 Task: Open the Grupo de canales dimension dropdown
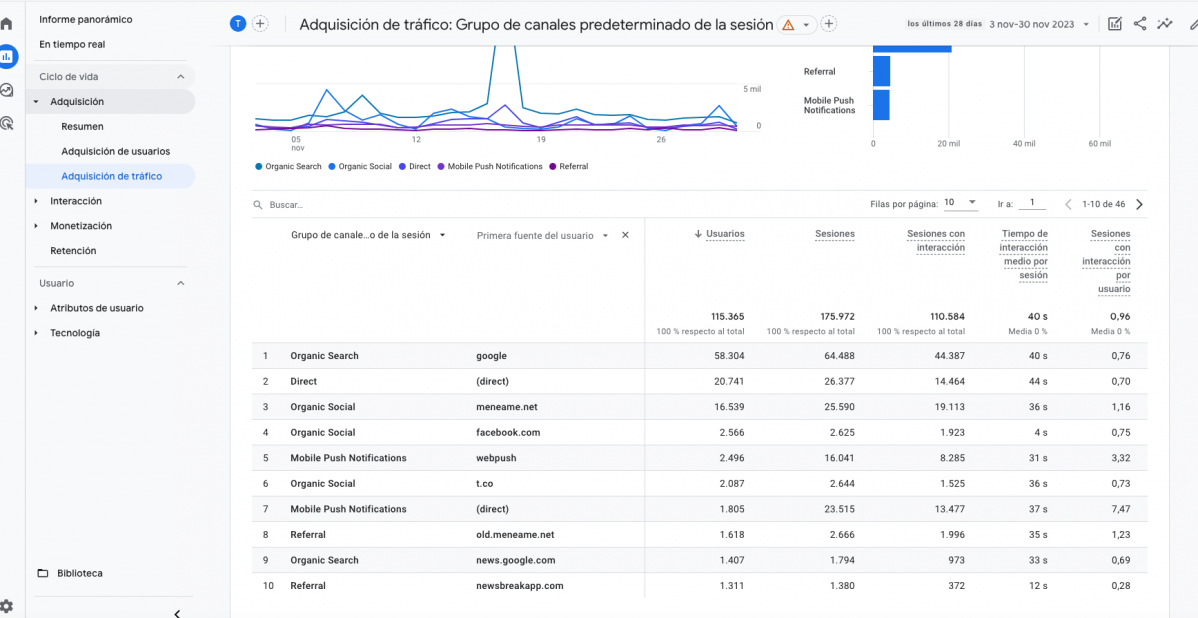pyautogui.click(x=368, y=235)
